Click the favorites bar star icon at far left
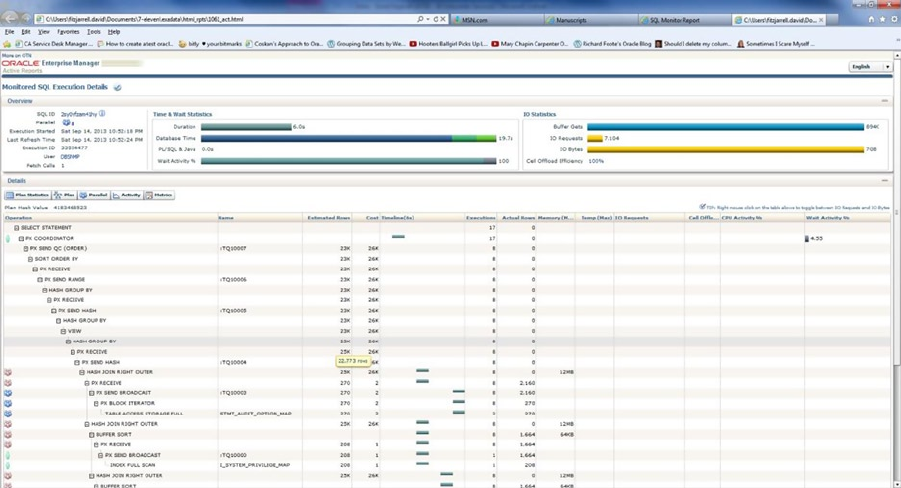 click(x=7, y=44)
